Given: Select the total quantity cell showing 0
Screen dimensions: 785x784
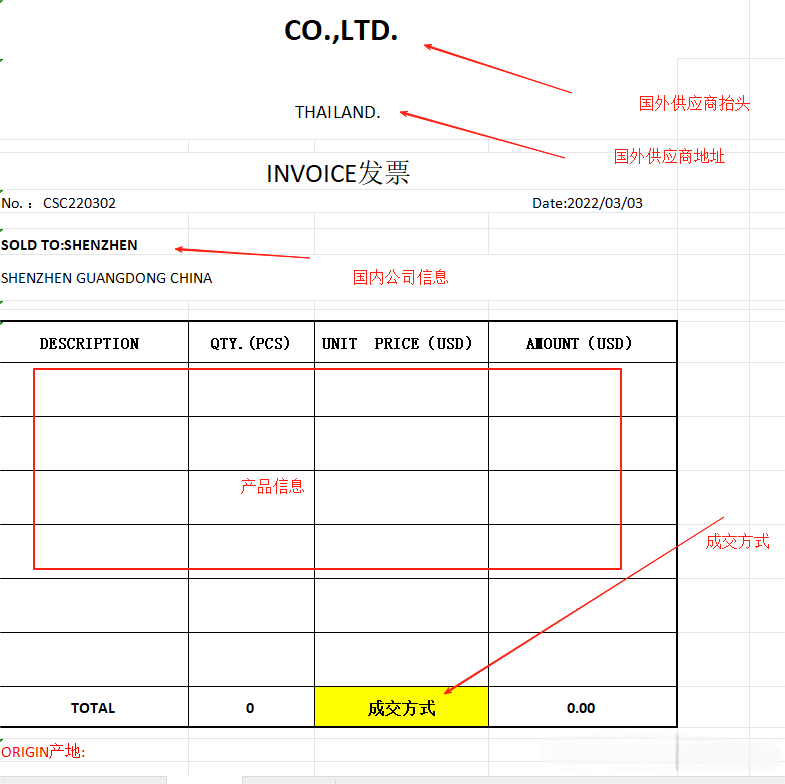Looking at the screenshot, I should point(250,708).
